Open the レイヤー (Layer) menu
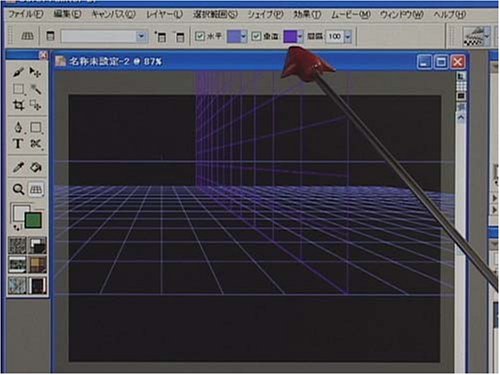The height and width of the screenshot is (375, 500). tap(165, 14)
